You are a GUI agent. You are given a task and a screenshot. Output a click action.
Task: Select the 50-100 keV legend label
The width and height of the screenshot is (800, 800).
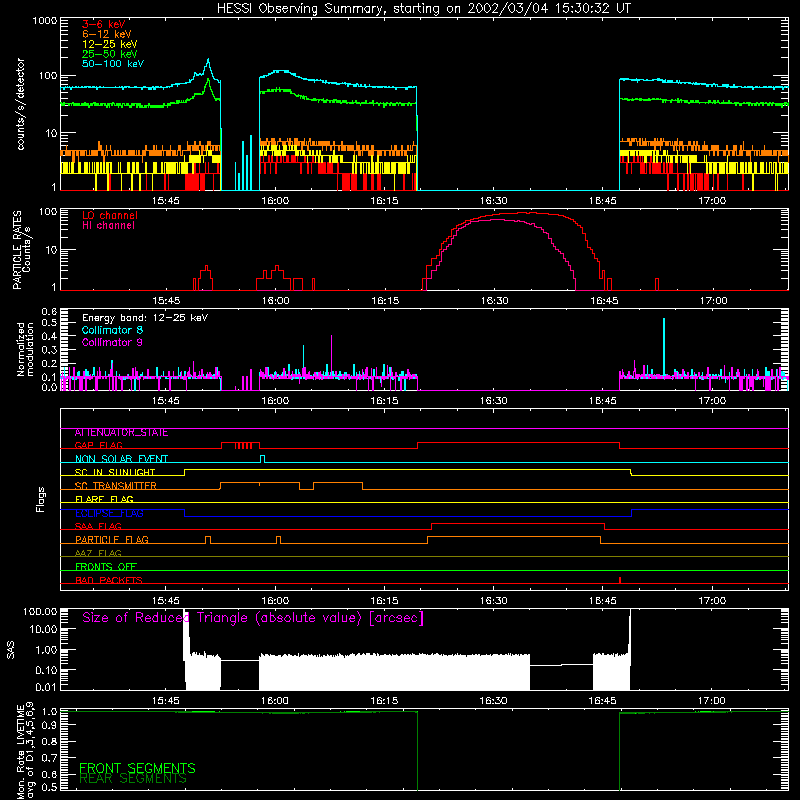click(x=112, y=64)
